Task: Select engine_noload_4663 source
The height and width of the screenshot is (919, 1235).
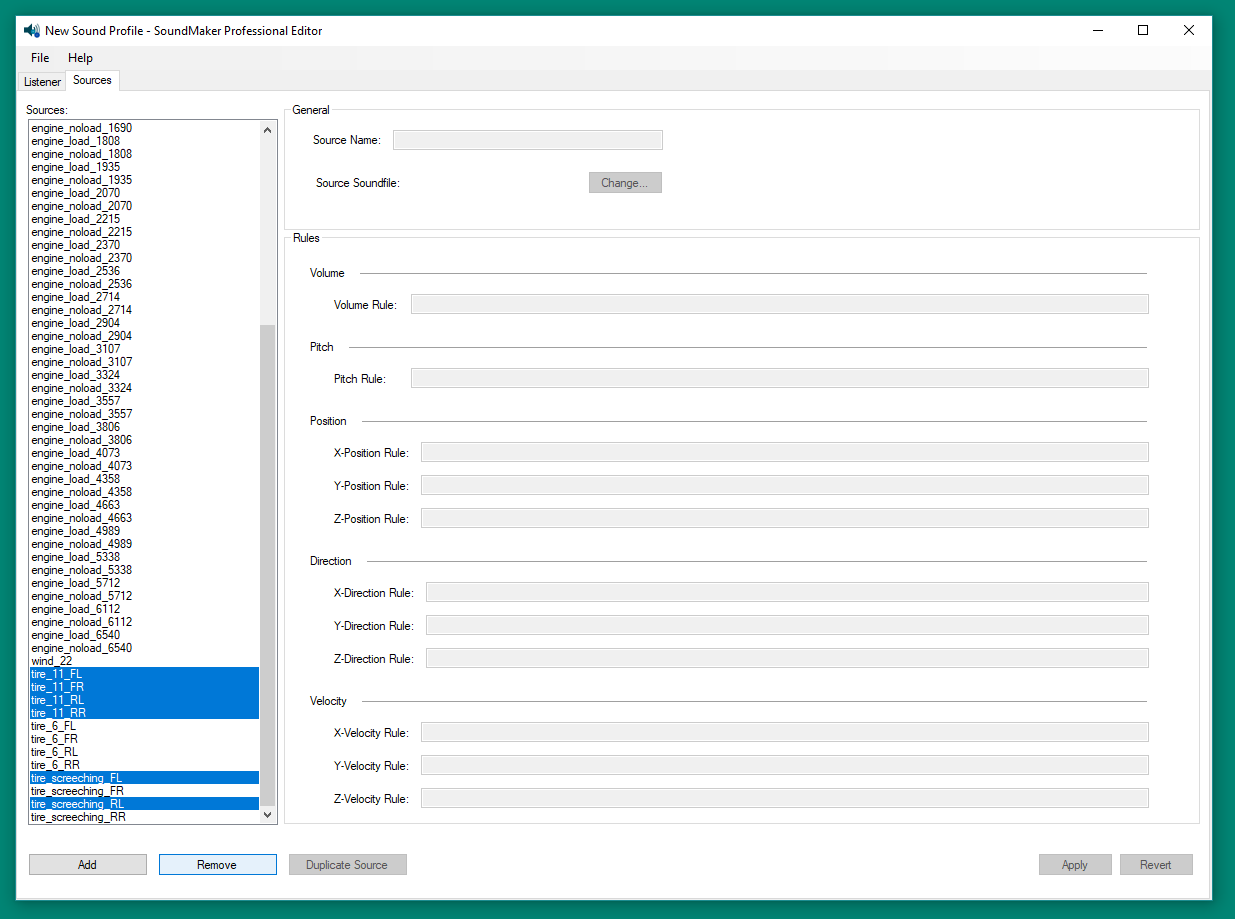Action: 144,518
